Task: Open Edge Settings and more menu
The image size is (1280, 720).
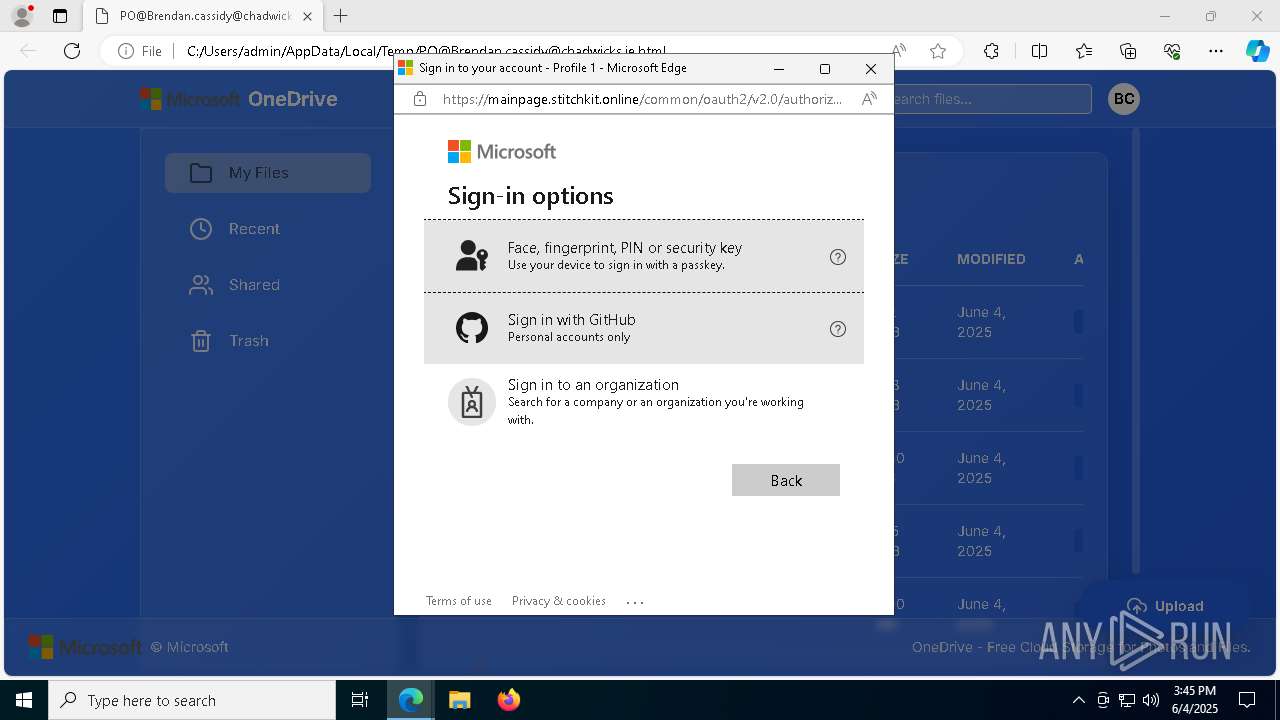Action: point(1216,51)
